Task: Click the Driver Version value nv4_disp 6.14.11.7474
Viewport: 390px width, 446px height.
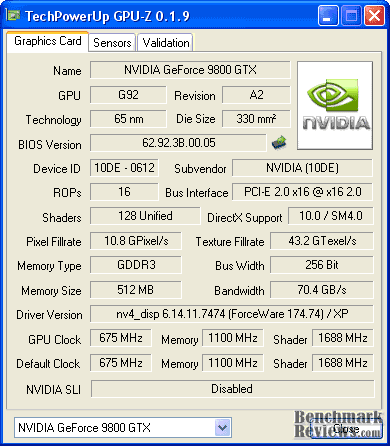Action: pyautogui.click(x=232, y=314)
